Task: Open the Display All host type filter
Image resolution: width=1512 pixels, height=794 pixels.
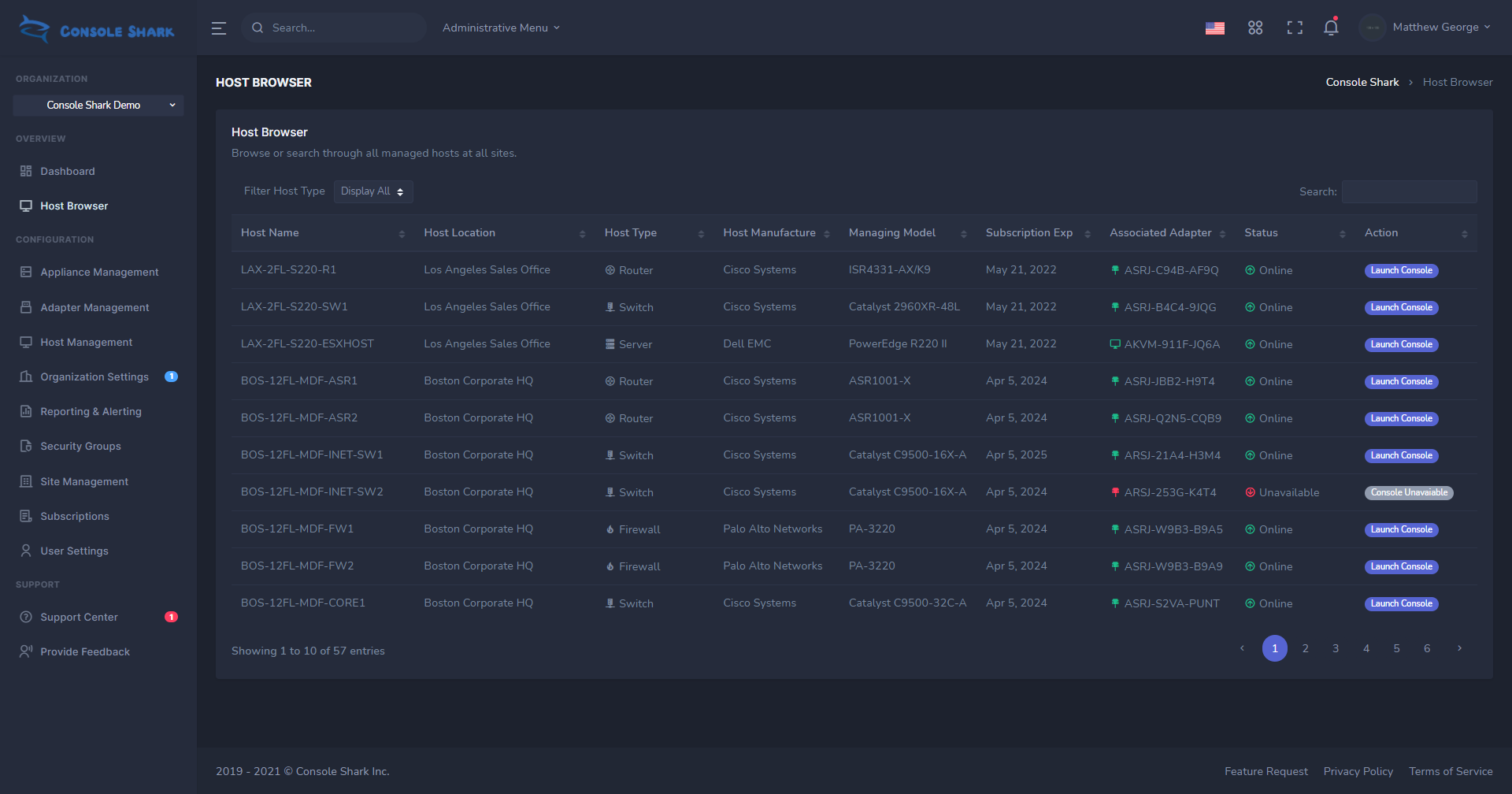Action: coord(372,191)
